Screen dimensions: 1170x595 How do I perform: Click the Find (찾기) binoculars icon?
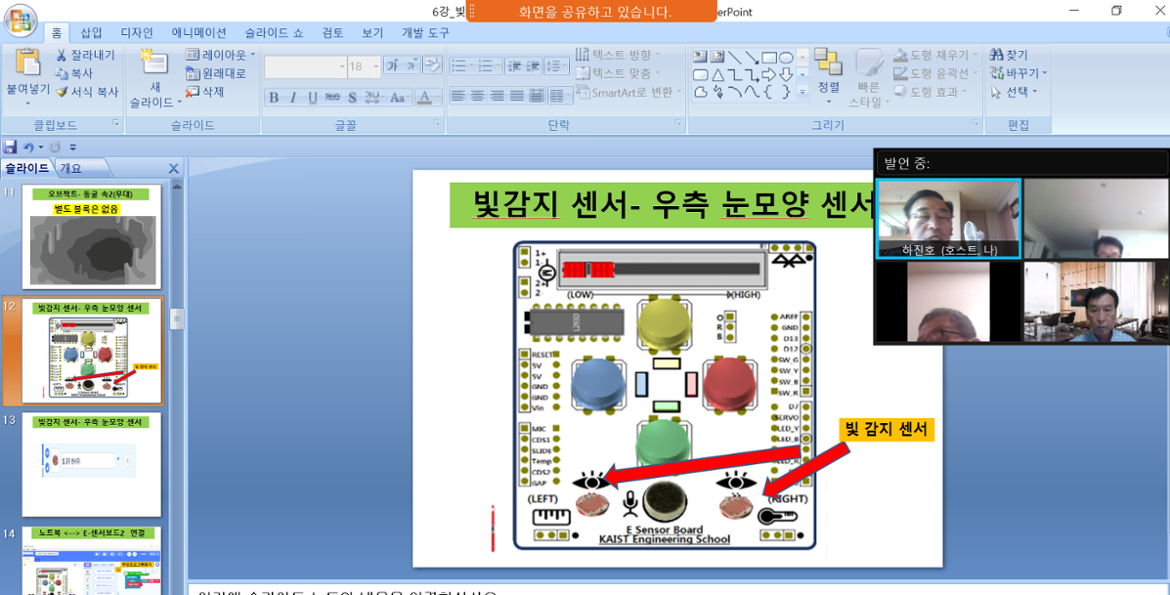pos(997,55)
